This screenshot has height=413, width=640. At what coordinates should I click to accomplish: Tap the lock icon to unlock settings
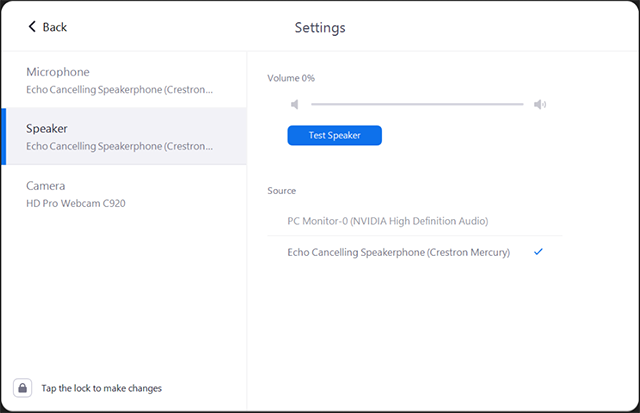tap(22, 388)
